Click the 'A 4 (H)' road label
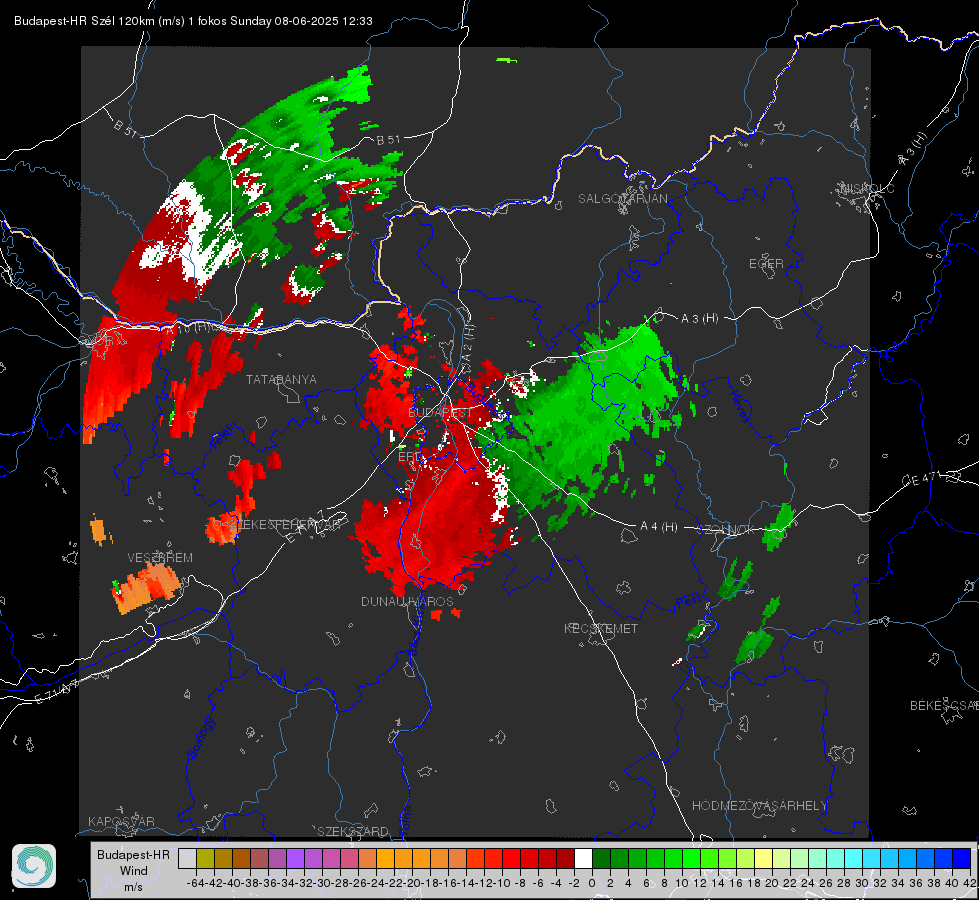 (659, 526)
